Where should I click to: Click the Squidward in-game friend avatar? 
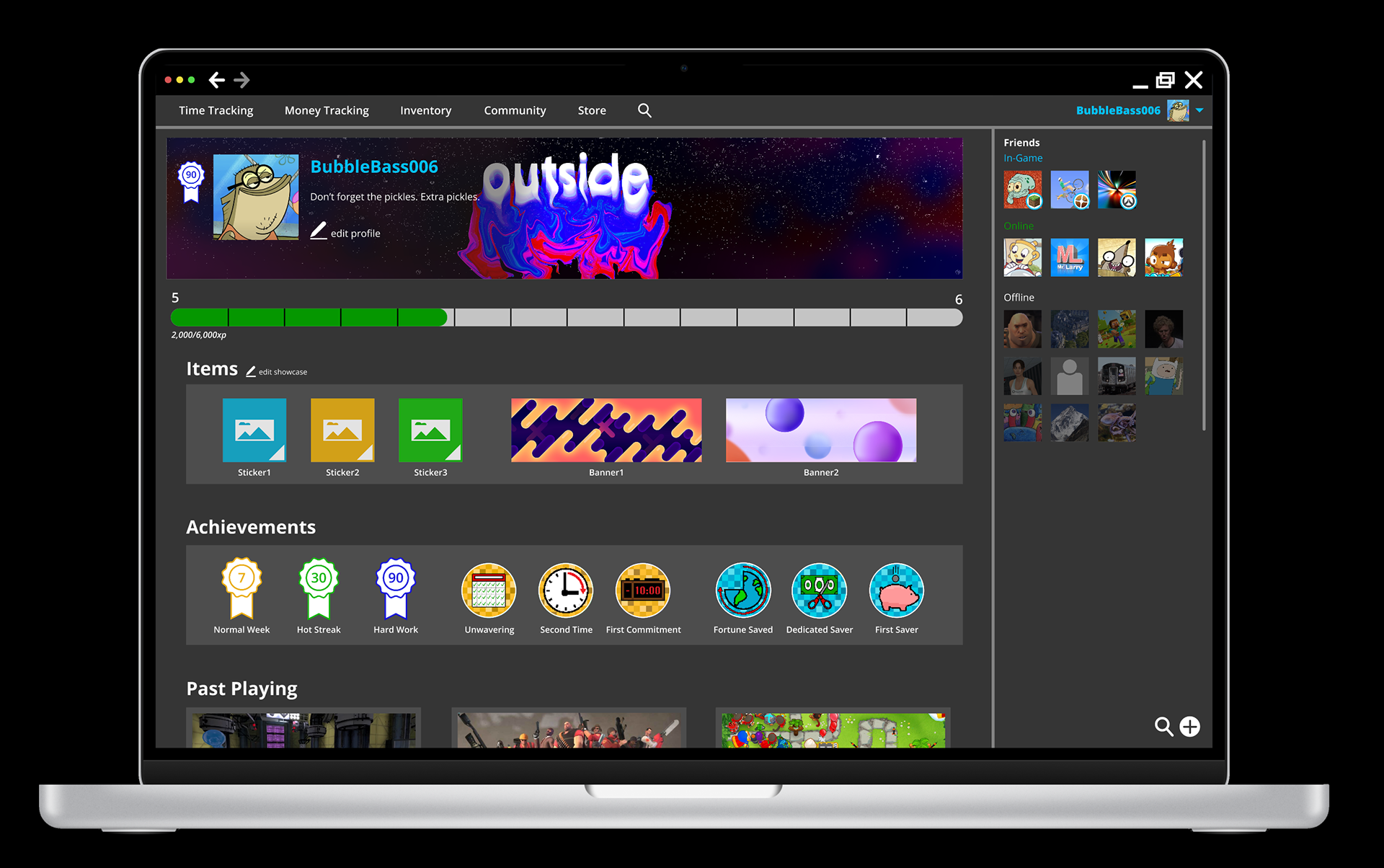[x=1022, y=190]
